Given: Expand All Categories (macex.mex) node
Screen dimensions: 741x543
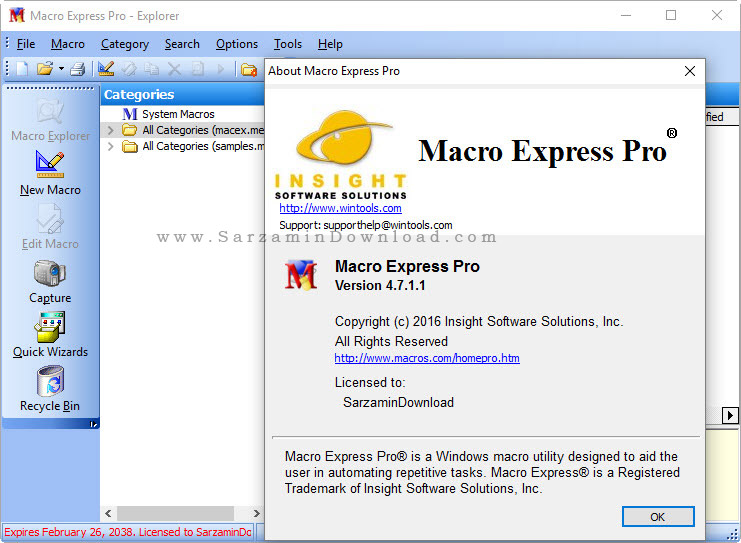Looking at the screenshot, I should pyautogui.click(x=110, y=130).
